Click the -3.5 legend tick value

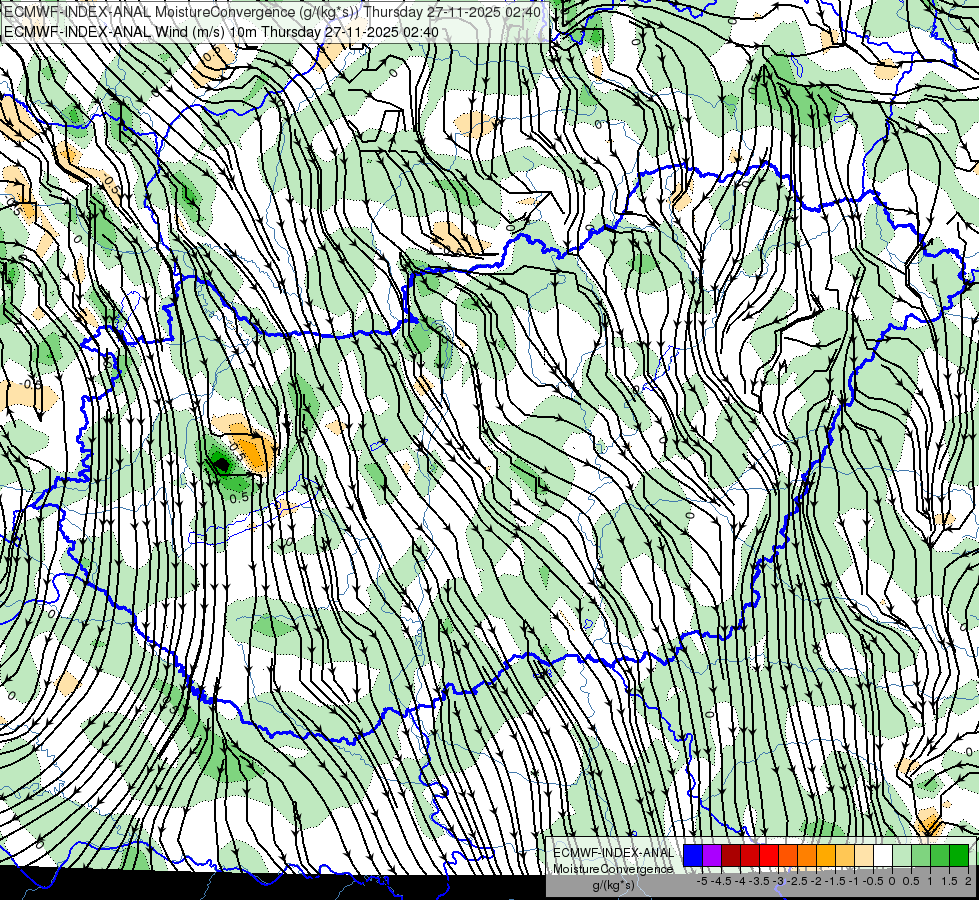click(x=759, y=881)
